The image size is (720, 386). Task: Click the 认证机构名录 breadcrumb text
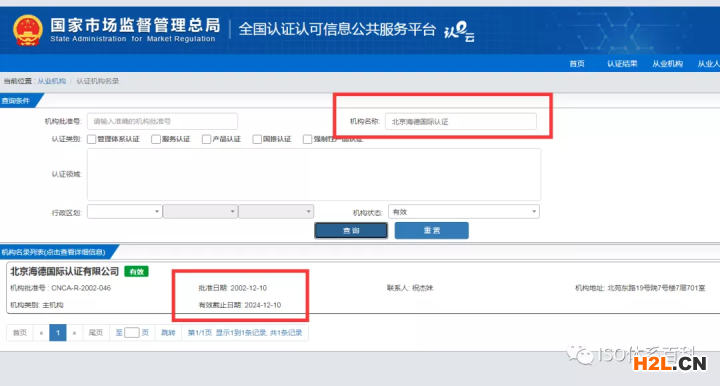tap(98, 81)
